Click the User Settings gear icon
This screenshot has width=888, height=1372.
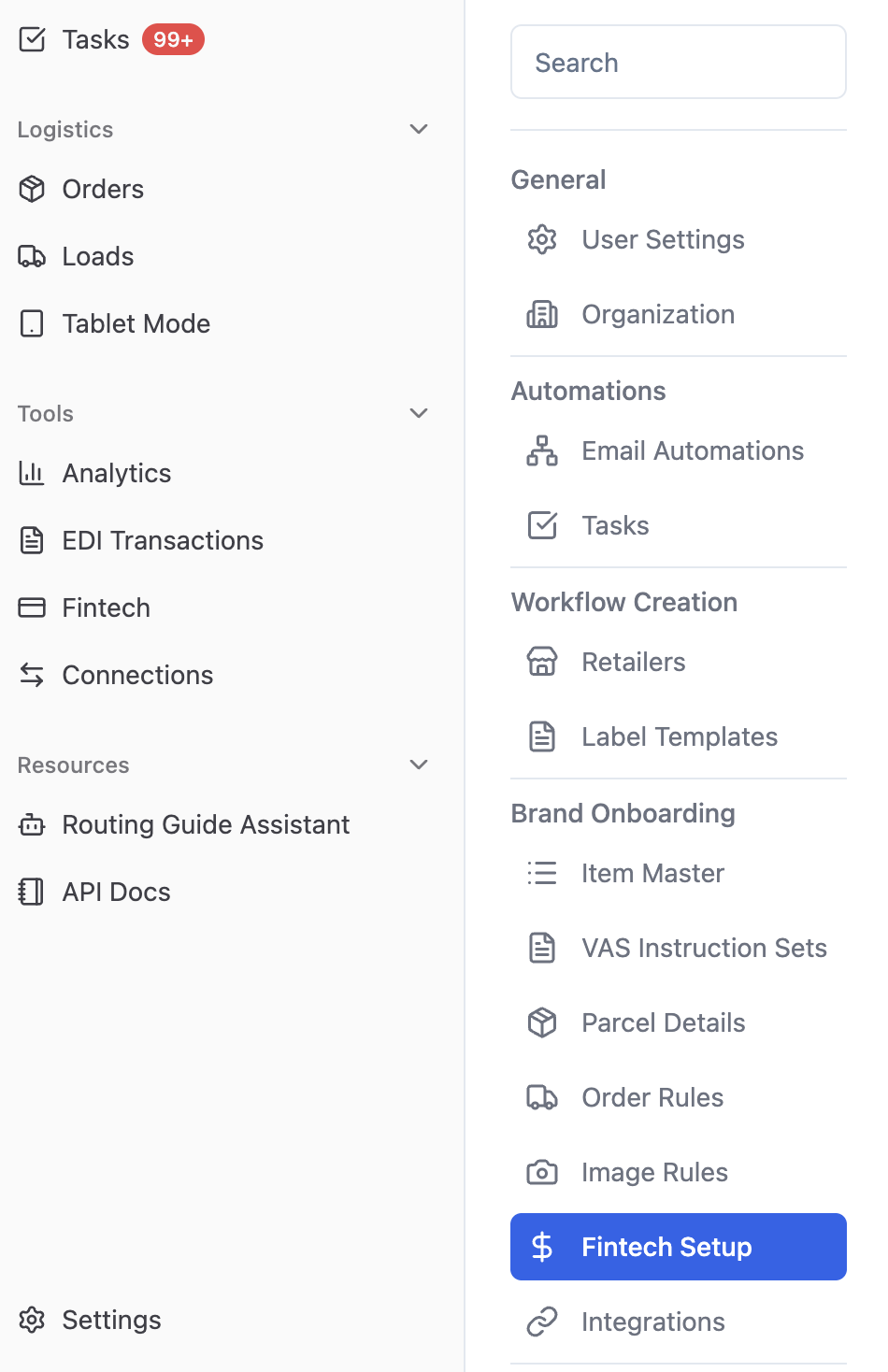[x=542, y=239]
